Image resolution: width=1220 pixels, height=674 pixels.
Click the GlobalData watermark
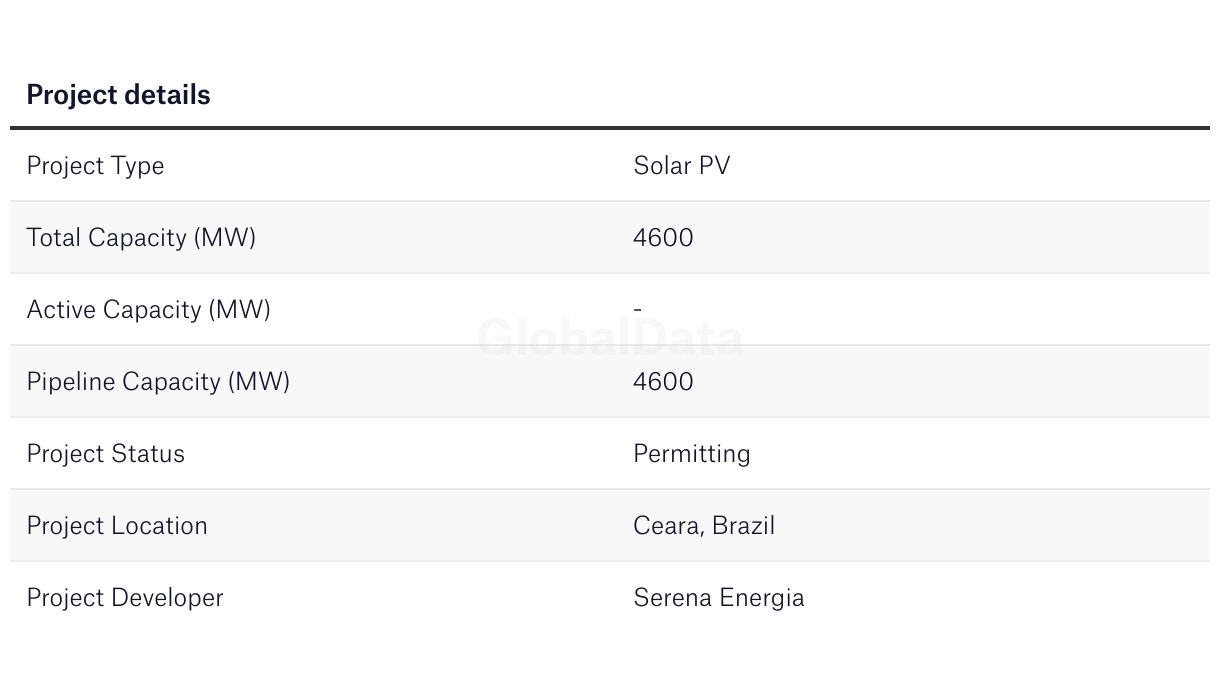610,338
